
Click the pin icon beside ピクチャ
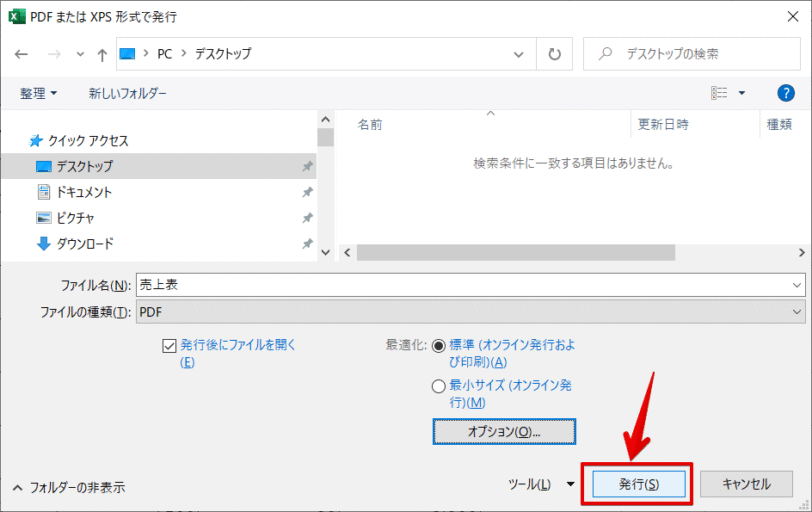[307, 218]
